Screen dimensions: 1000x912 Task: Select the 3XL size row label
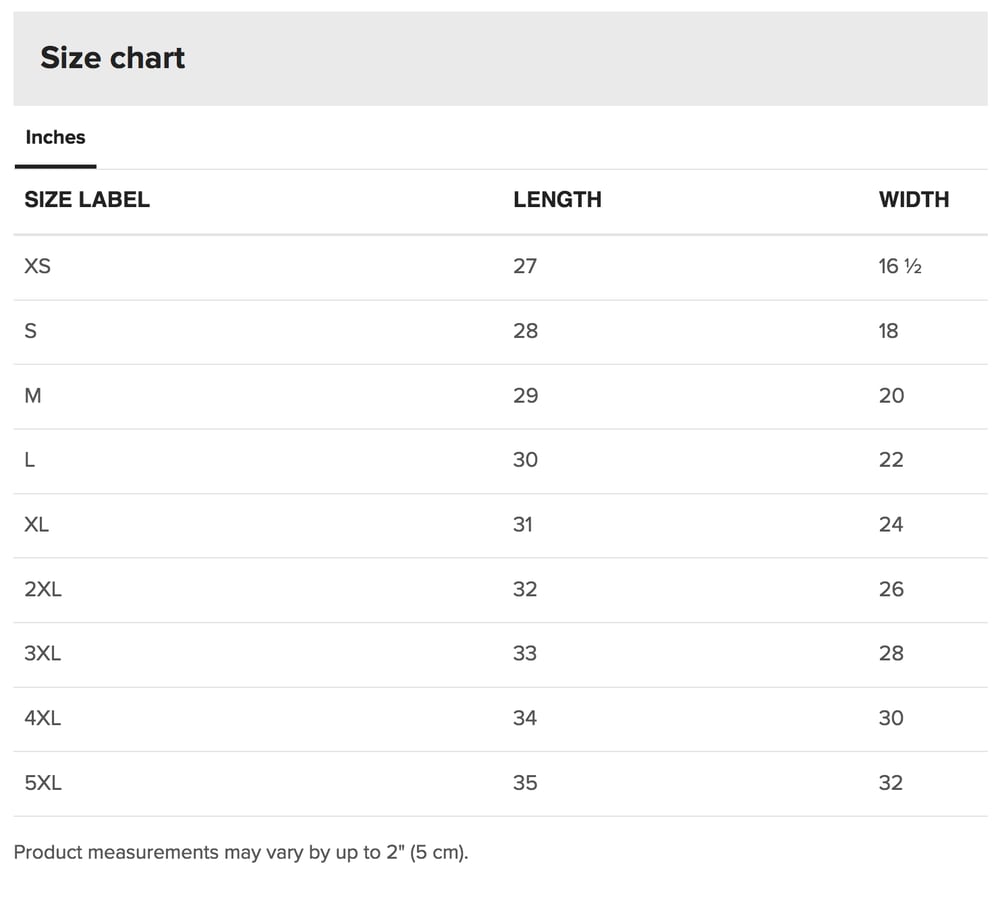click(x=43, y=654)
